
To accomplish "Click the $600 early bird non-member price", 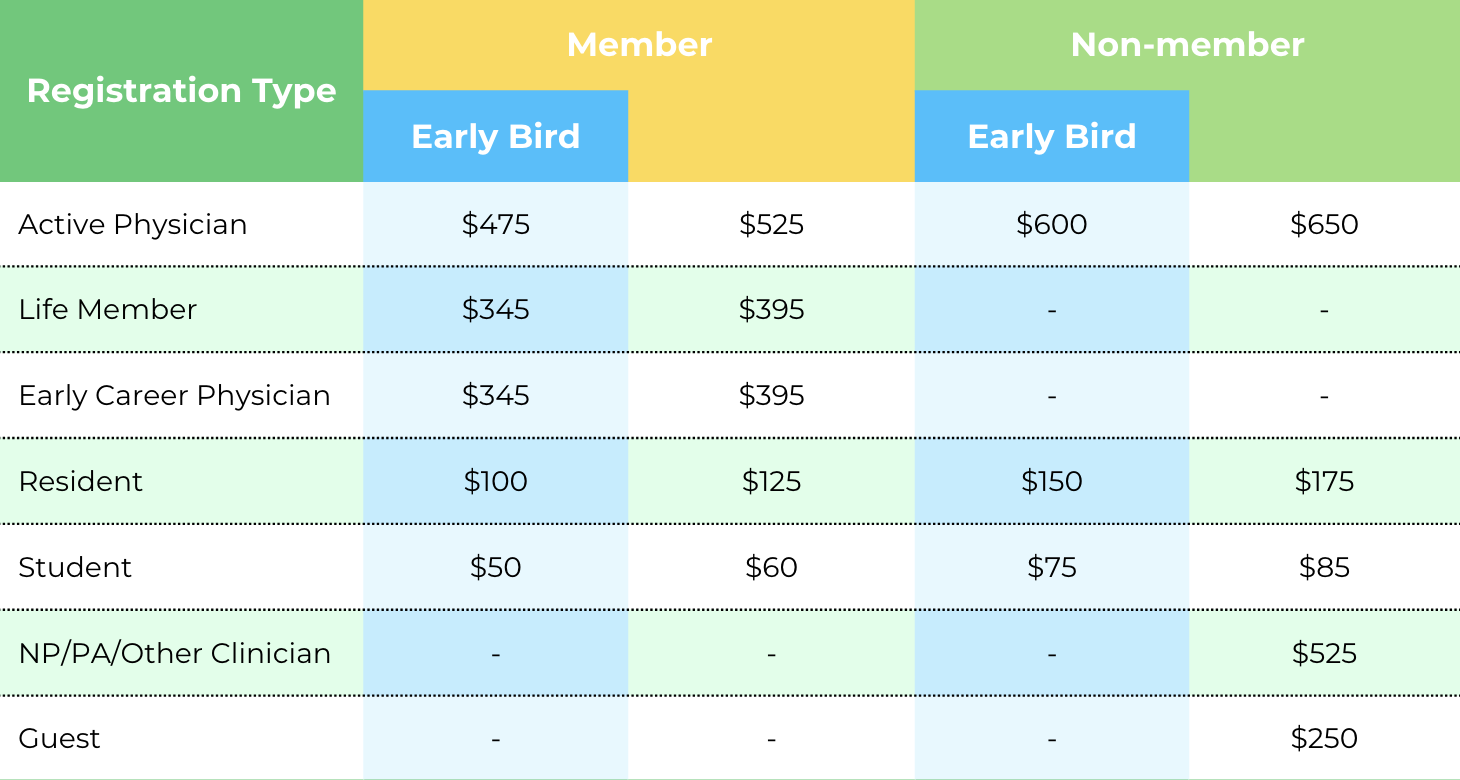I will tap(1051, 224).
